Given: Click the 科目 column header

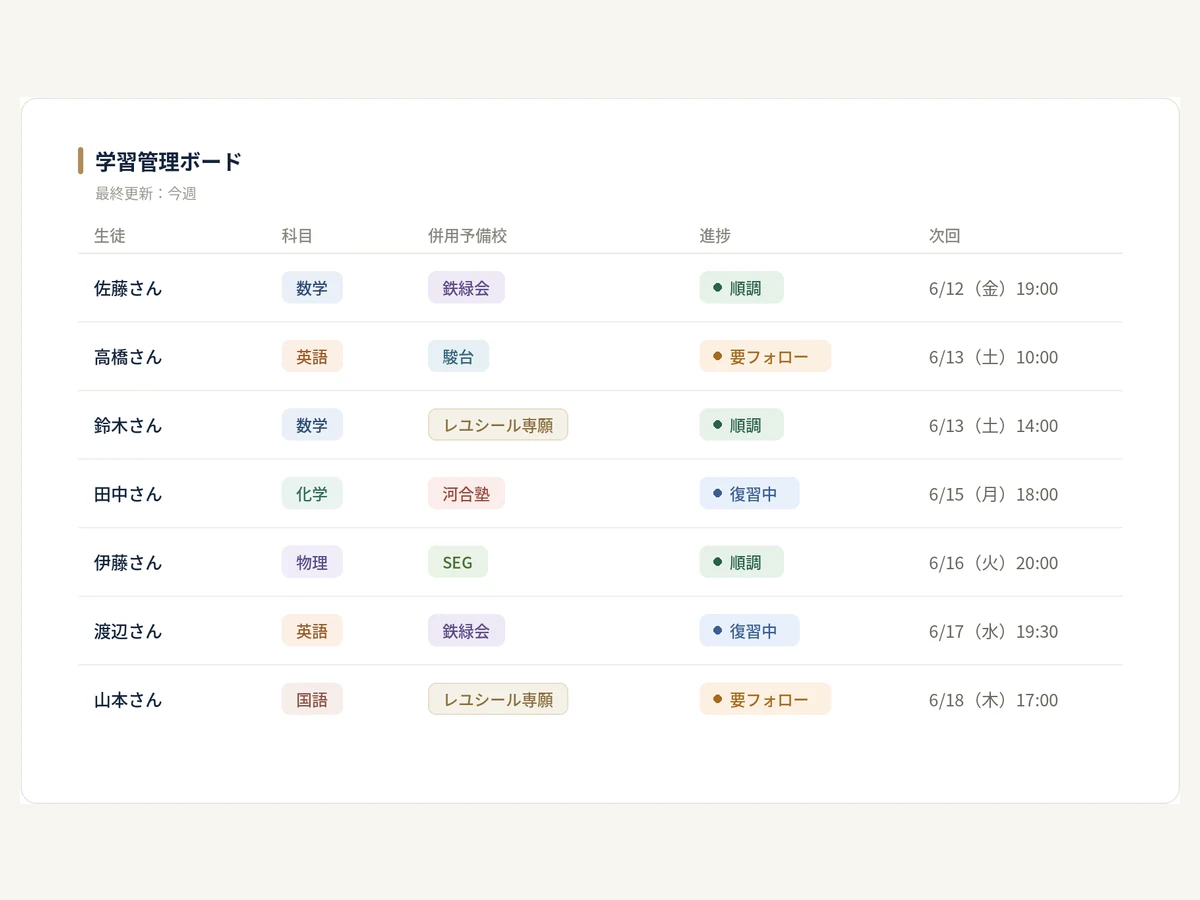Looking at the screenshot, I should 297,236.
